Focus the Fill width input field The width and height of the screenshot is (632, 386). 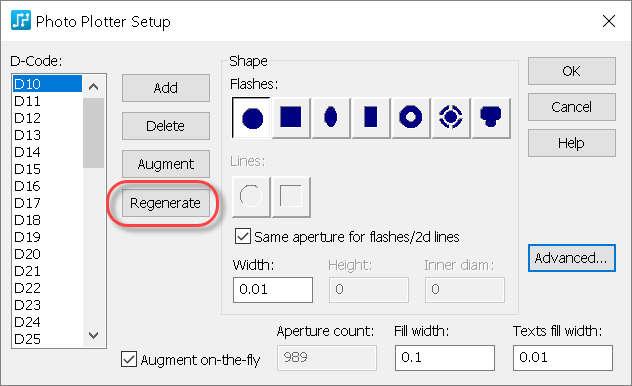[445, 357]
